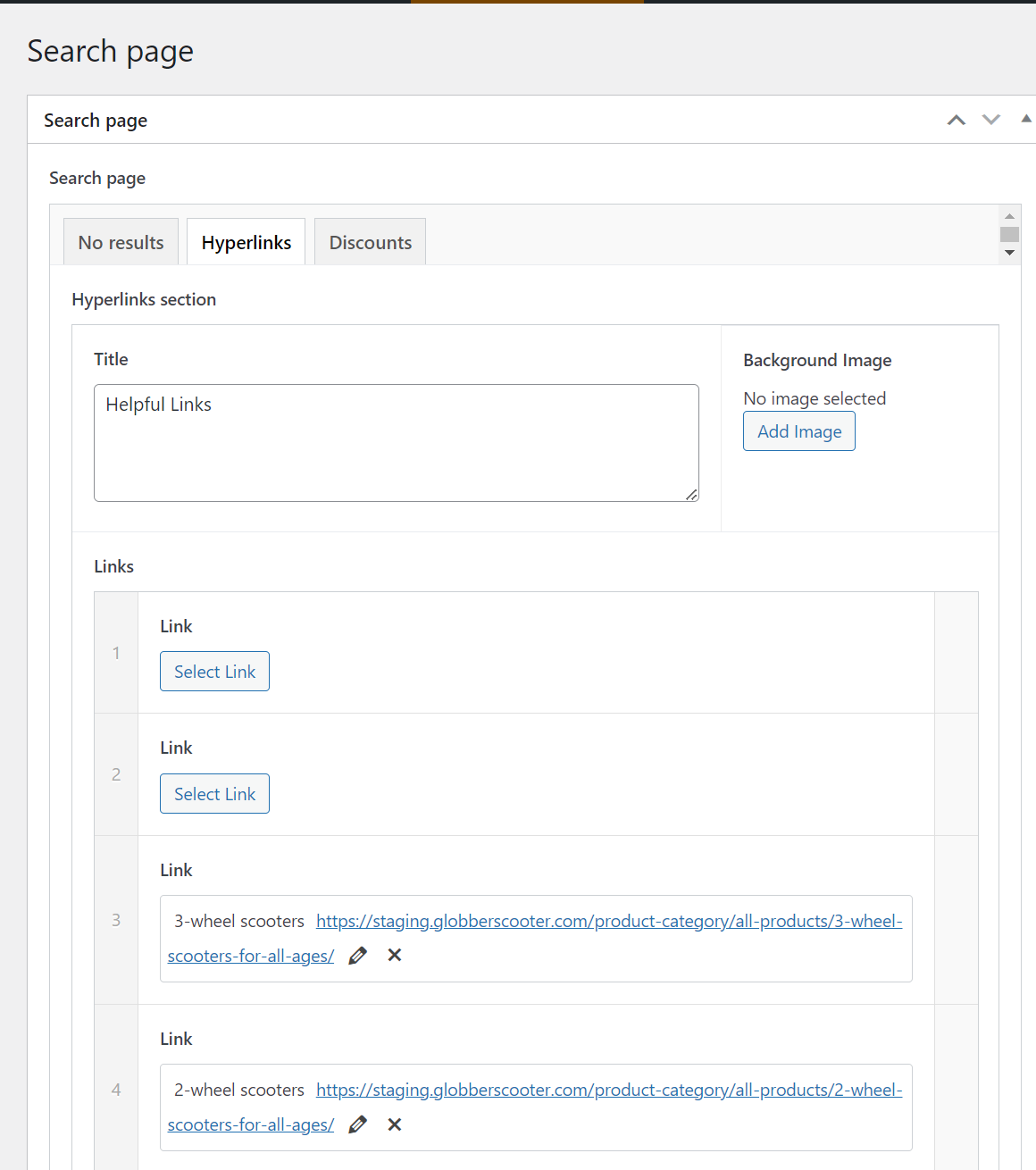Switch to the No results tab
1036x1170 pixels.
pos(121,241)
